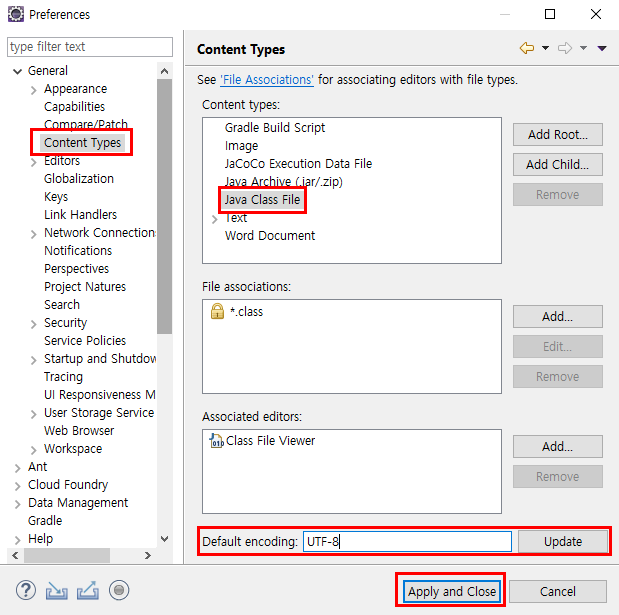Open the Tracing preference page
The image size is (619, 615).
[x=63, y=377]
